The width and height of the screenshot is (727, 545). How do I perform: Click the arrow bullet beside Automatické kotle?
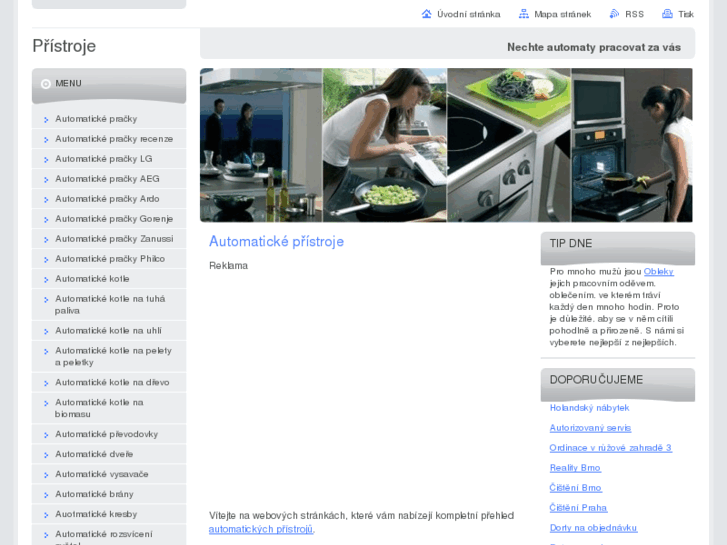pos(46,279)
